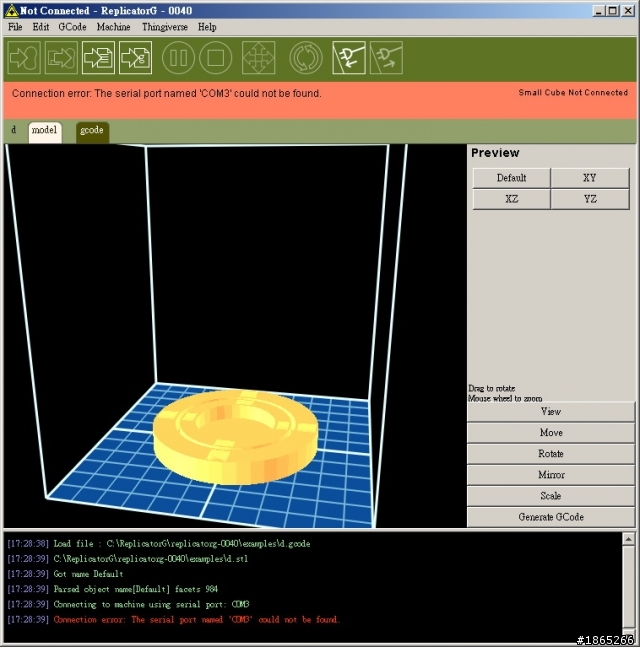Click the ReplicatorG title bar app icon

pos(11,11)
